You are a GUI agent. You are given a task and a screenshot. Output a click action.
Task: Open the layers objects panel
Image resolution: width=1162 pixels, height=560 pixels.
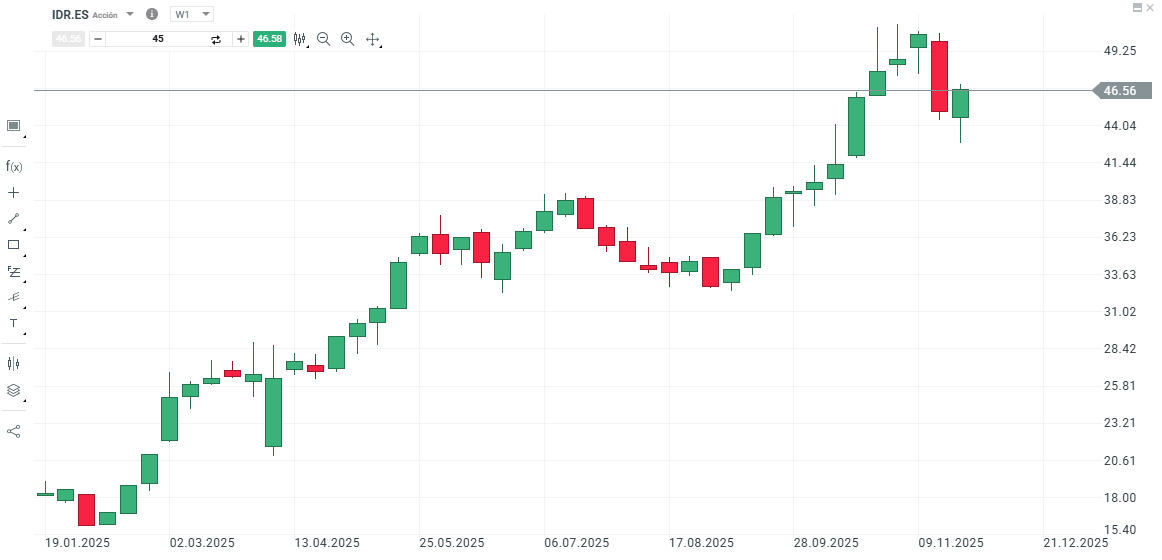[x=14, y=390]
